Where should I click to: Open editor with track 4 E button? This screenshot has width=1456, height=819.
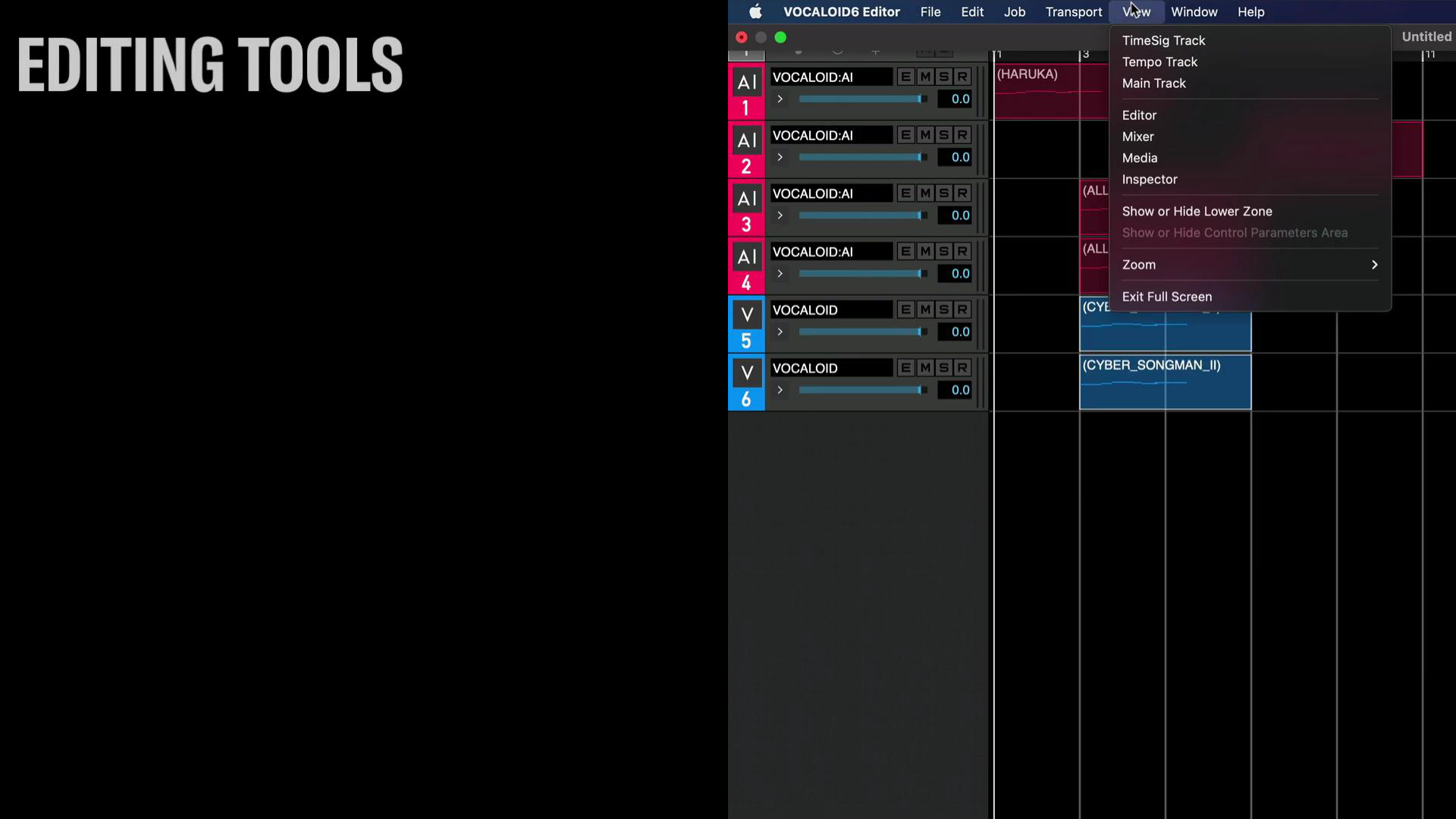coord(905,251)
